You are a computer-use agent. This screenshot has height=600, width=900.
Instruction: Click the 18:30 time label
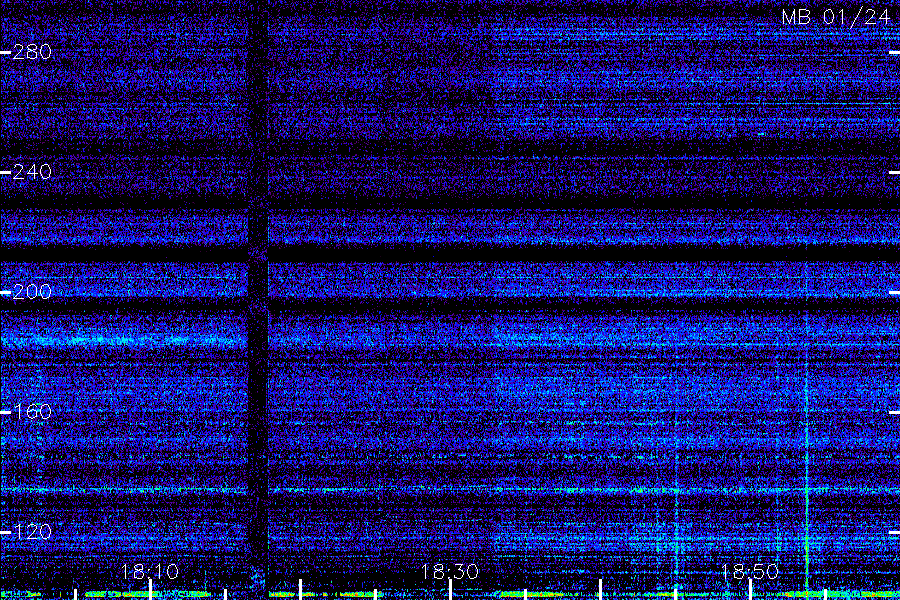point(450,571)
